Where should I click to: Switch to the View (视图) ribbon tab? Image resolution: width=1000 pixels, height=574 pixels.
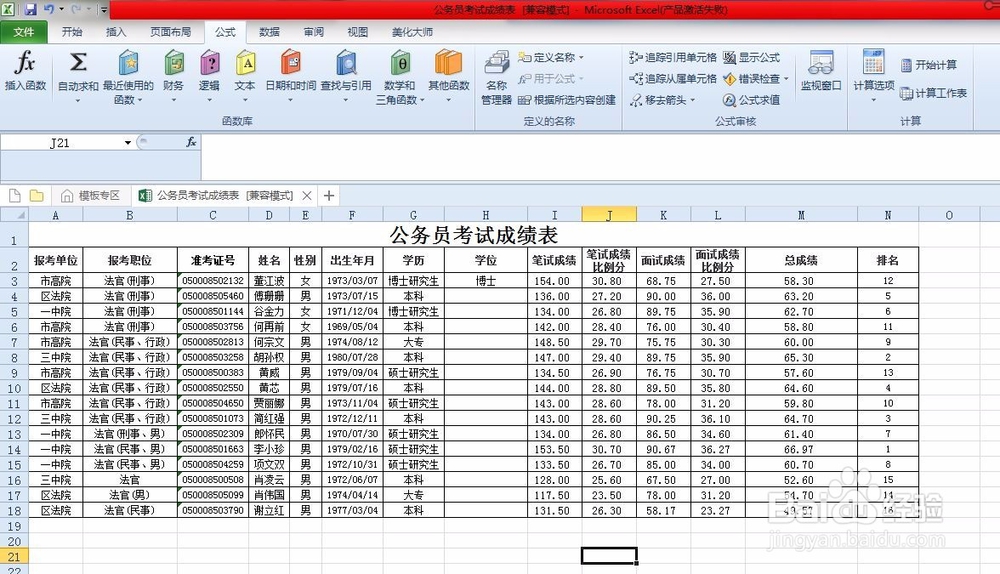pos(358,32)
